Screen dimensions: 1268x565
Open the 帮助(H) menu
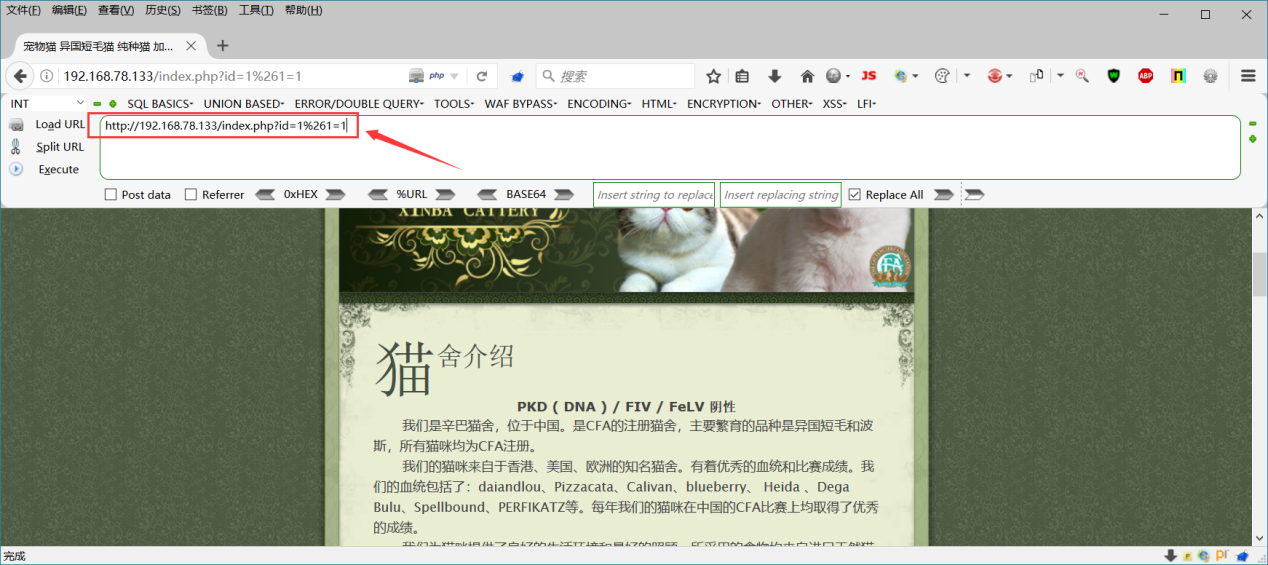pos(303,10)
